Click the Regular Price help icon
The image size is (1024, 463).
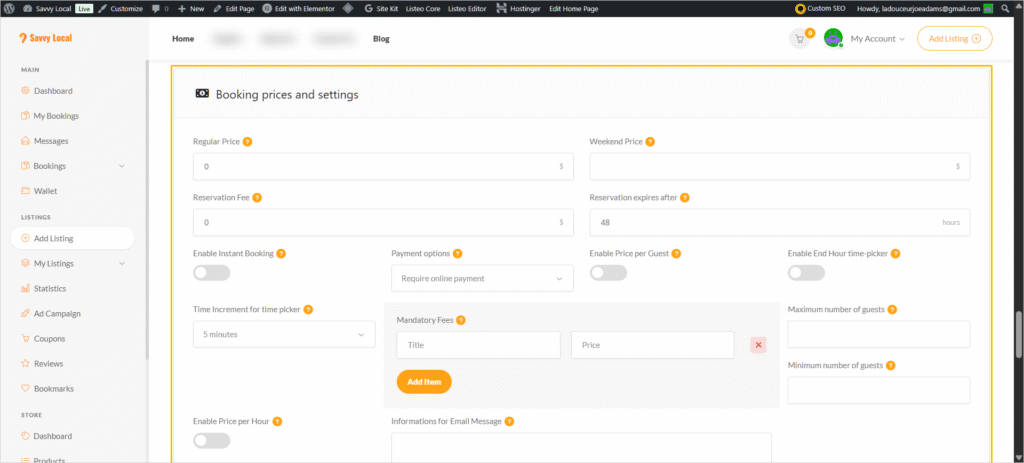tap(247, 141)
